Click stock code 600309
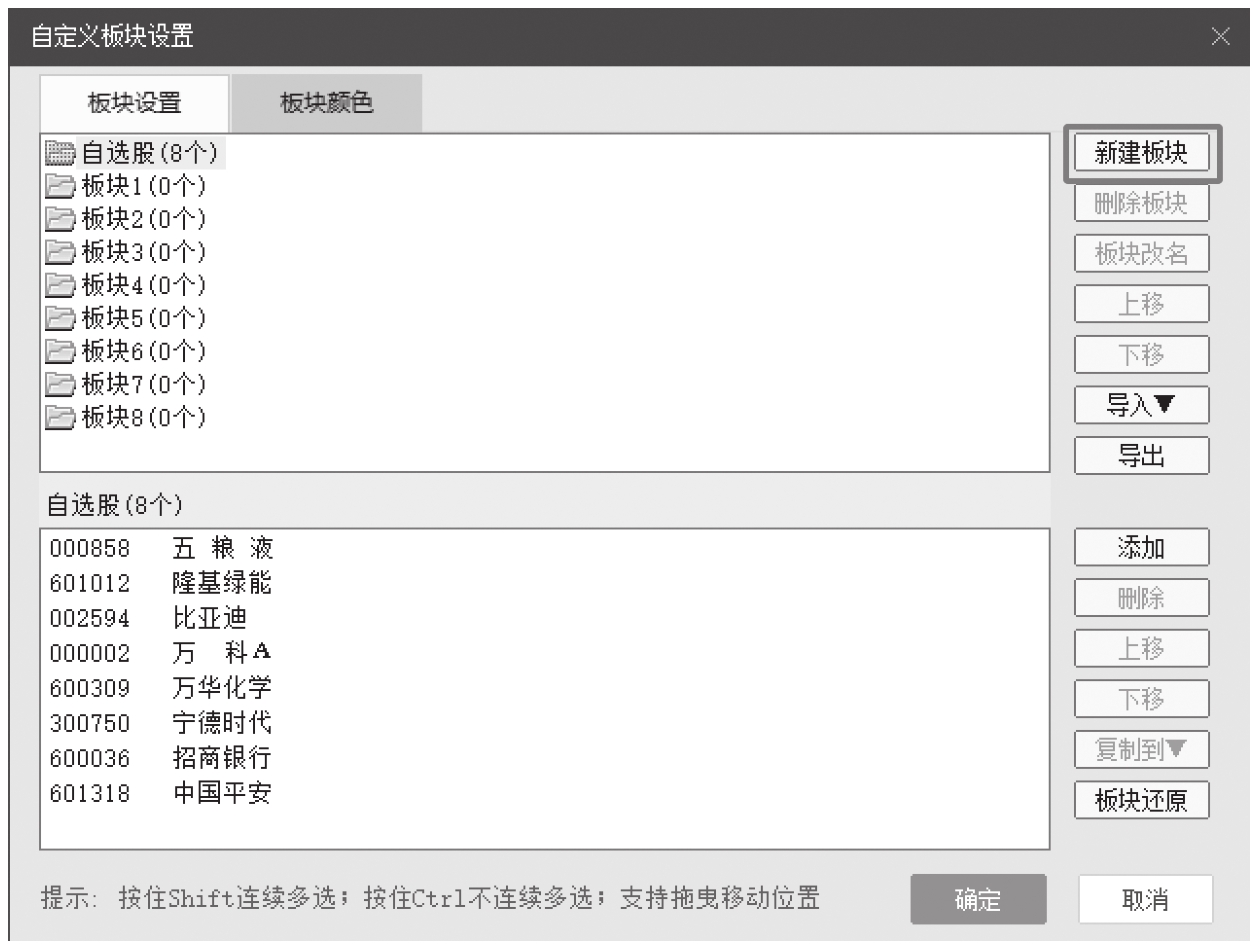This screenshot has width=1253, height=944. (x=90, y=689)
